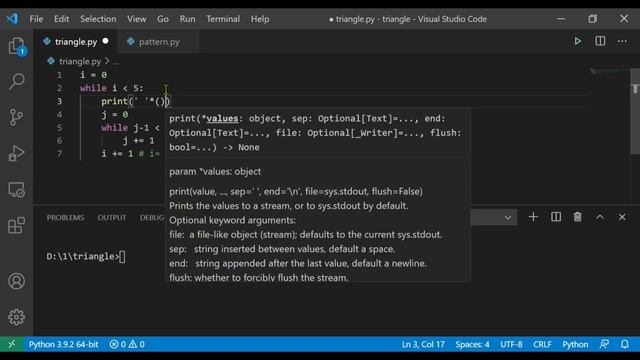640x360 pixels.
Task: Click the code line 'j += 1'
Action: pos(138,140)
